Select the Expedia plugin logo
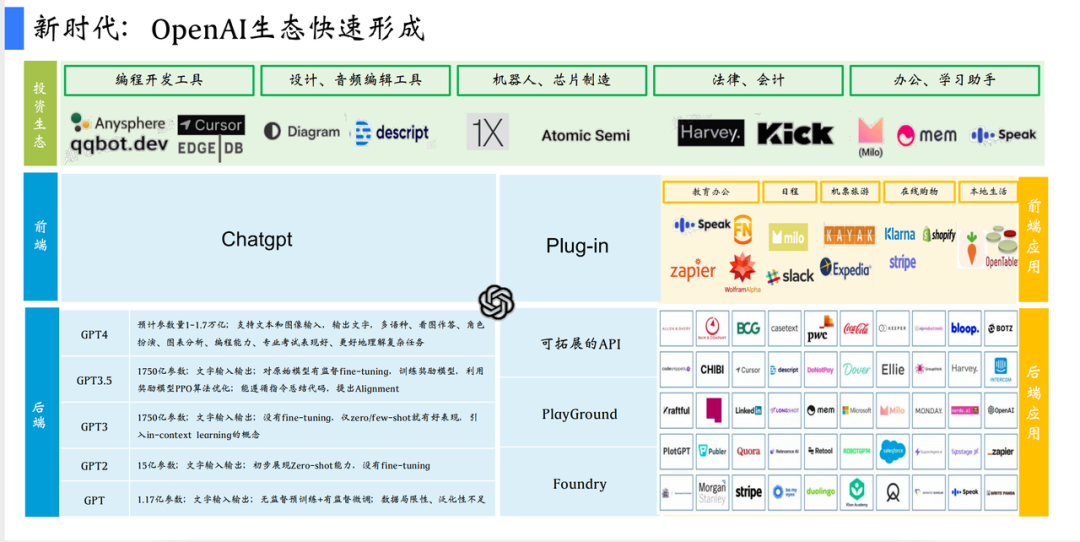 click(x=845, y=269)
